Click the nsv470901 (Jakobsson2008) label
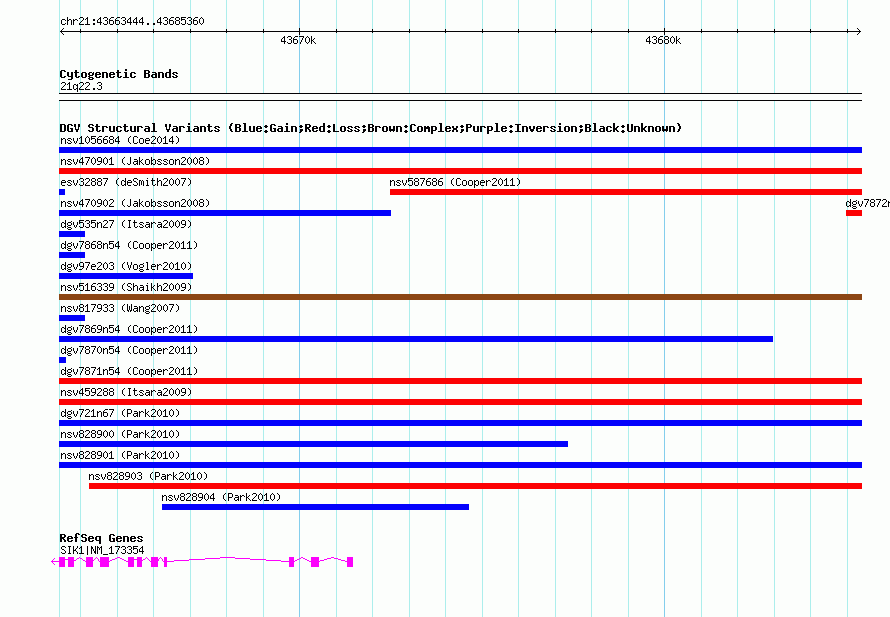Image resolution: width=890 pixels, height=617 pixels. click(135, 161)
